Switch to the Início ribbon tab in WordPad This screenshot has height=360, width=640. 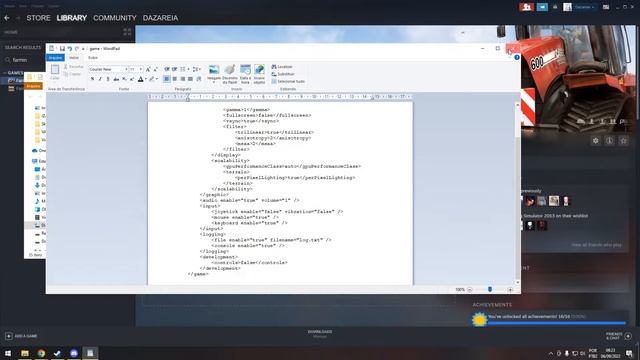tap(74, 58)
